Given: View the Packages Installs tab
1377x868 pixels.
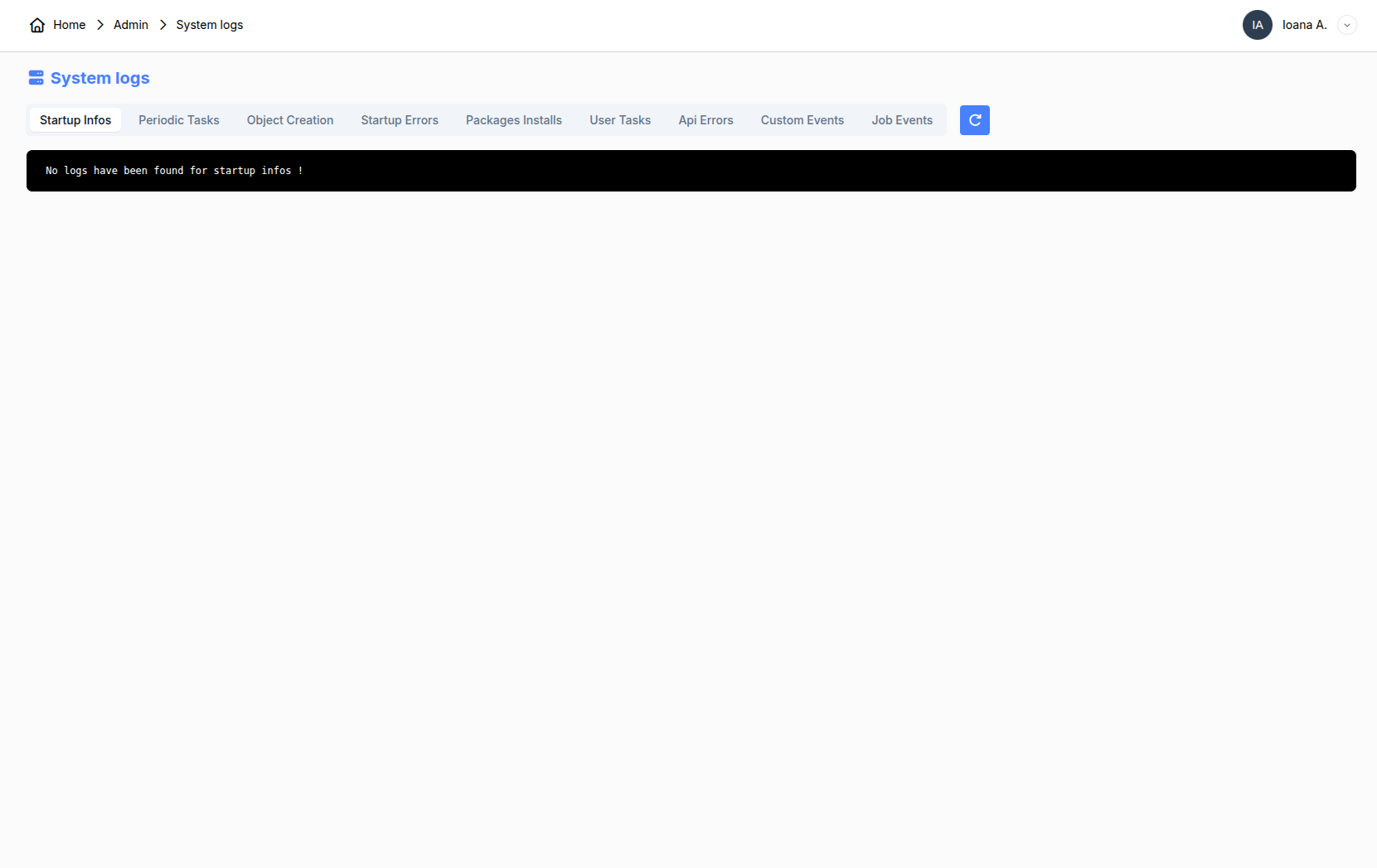Looking at the screenshot, I should (x=514, y=120).
